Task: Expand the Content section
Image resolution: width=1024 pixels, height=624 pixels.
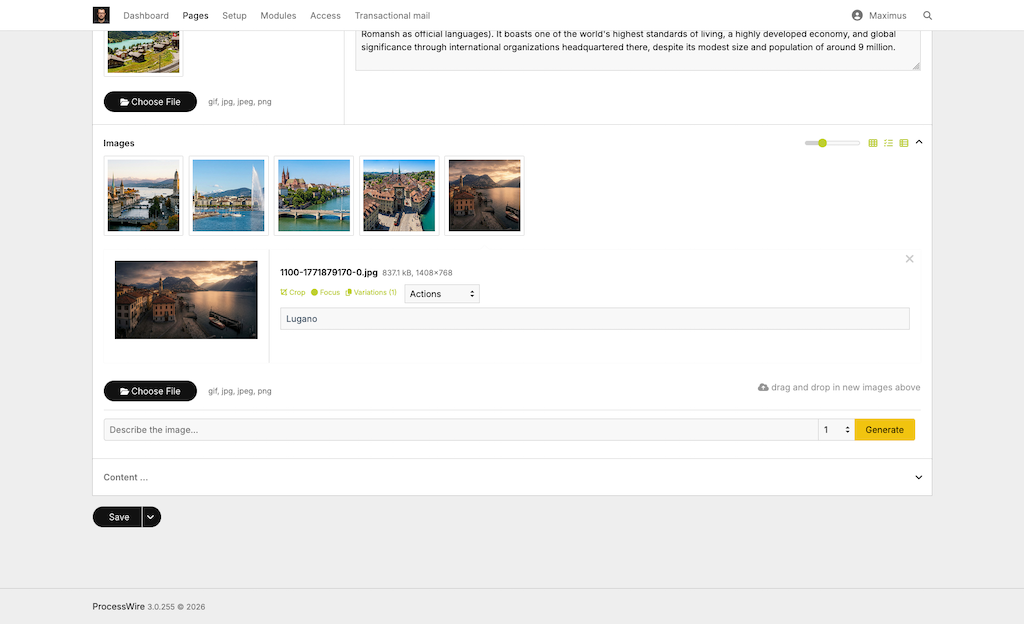Action: [x=919, y=477]
